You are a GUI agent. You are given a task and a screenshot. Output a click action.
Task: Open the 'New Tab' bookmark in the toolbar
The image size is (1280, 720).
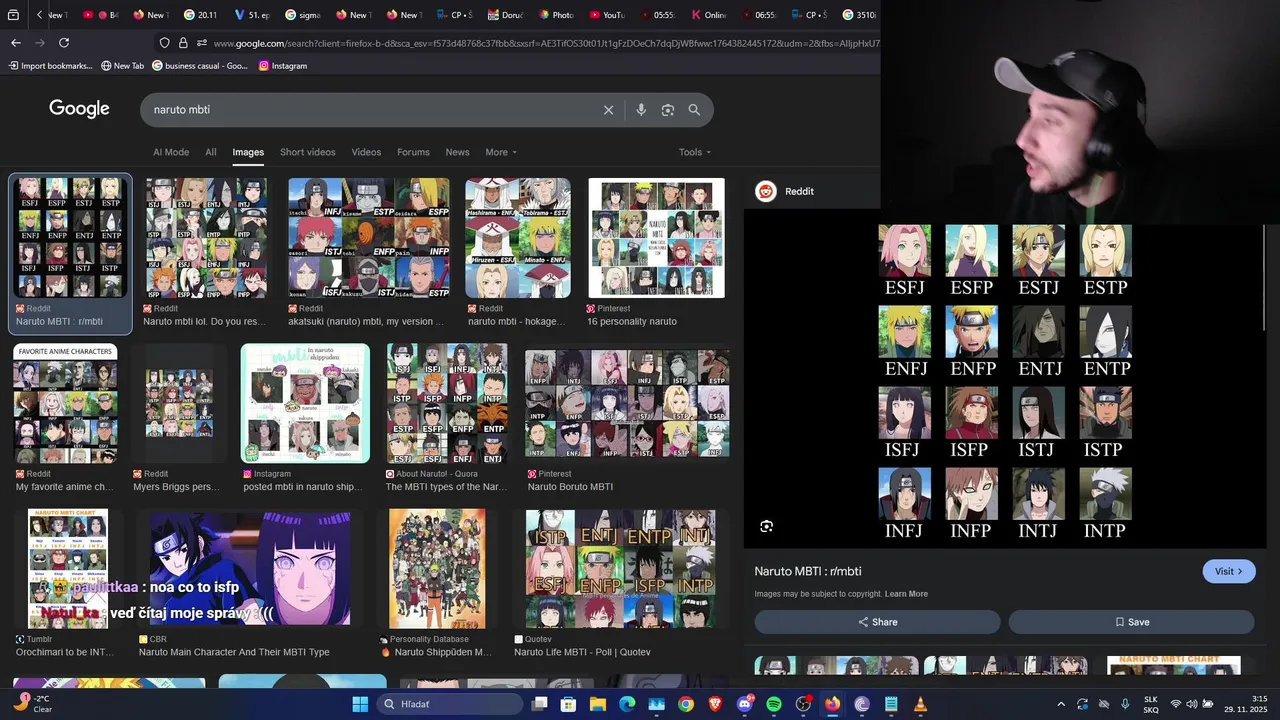[x=122, y=66]
